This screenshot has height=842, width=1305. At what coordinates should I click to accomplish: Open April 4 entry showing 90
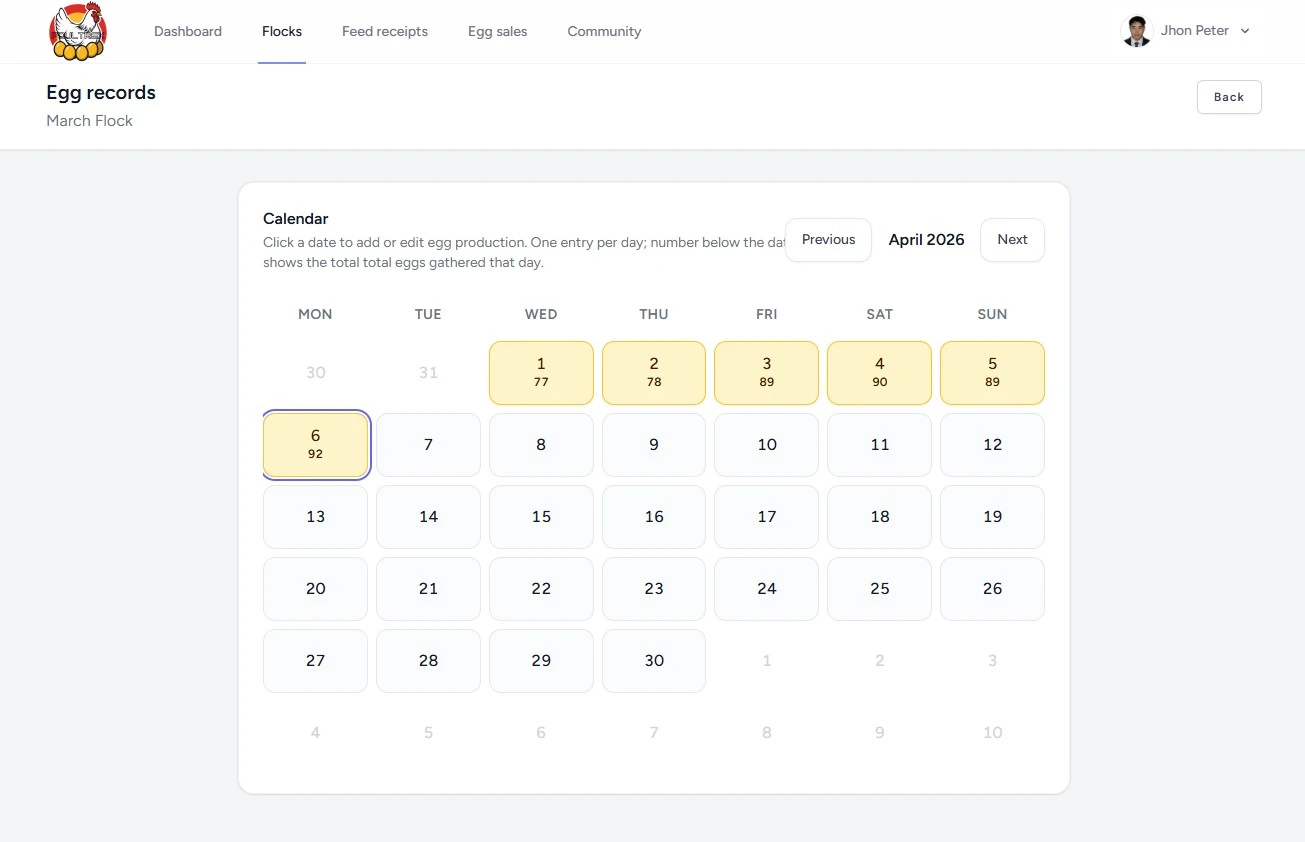879,373
